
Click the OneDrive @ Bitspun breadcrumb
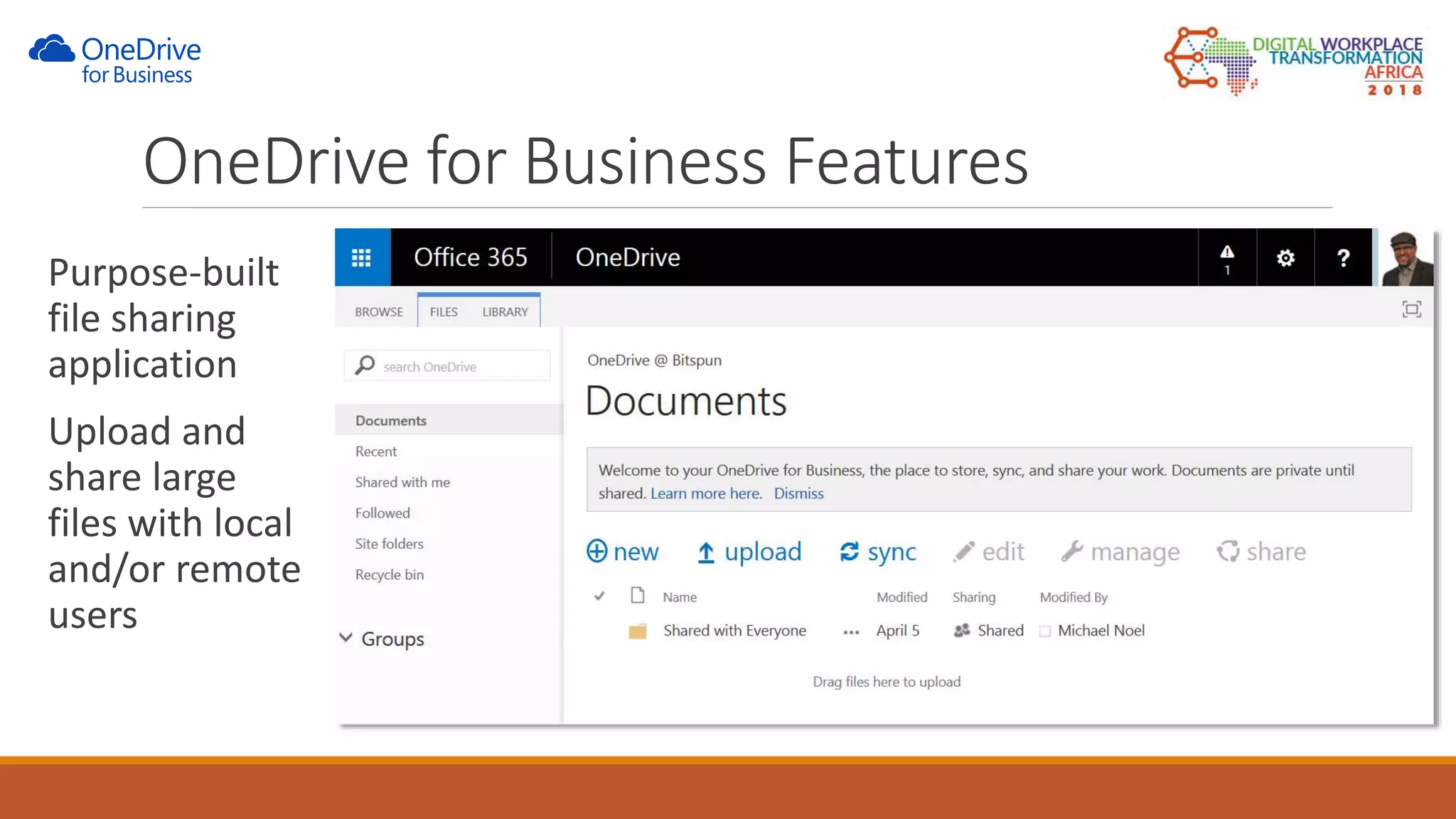(654, 360)
